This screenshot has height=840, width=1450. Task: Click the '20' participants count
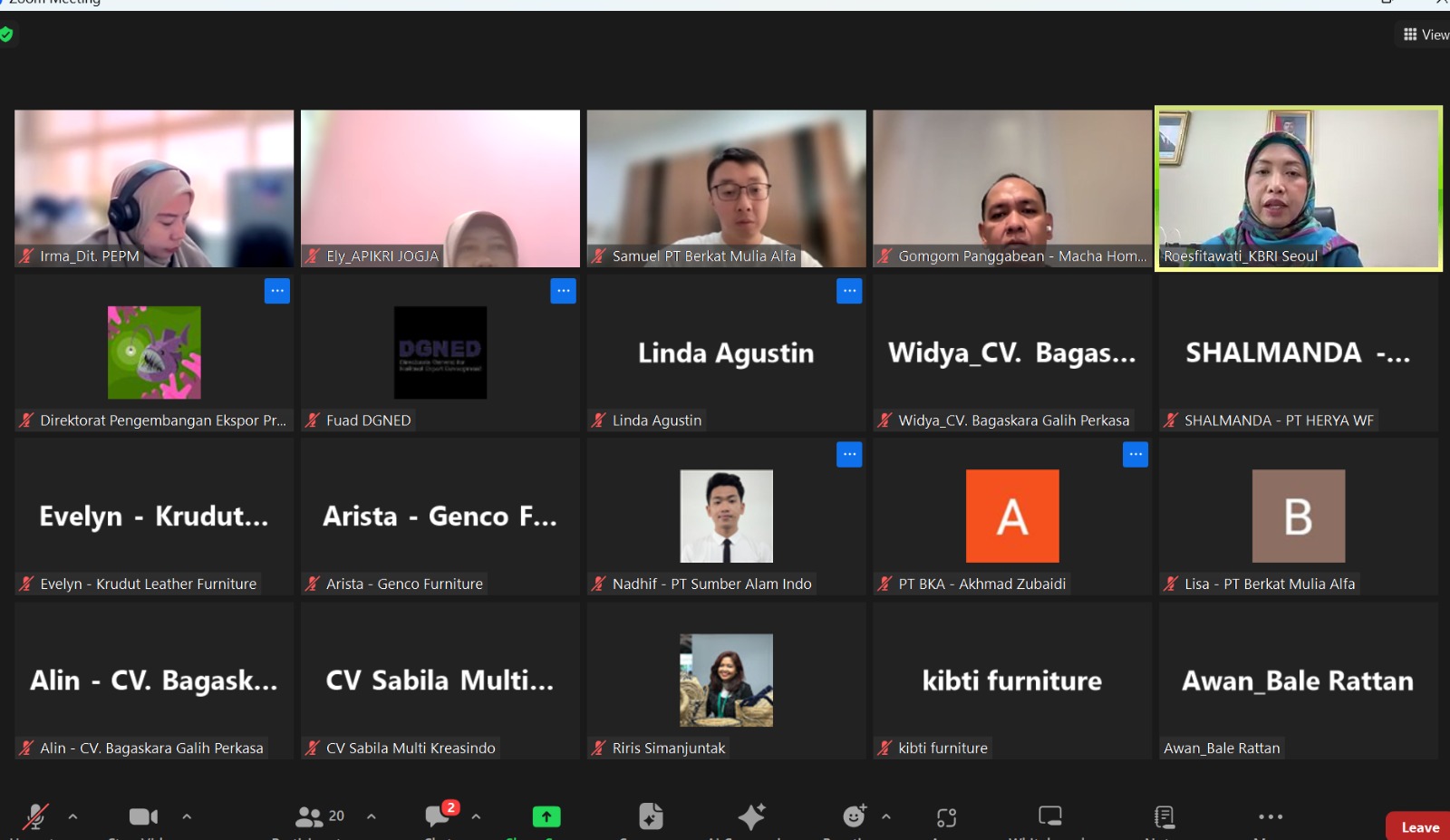(x=336, y=816)
